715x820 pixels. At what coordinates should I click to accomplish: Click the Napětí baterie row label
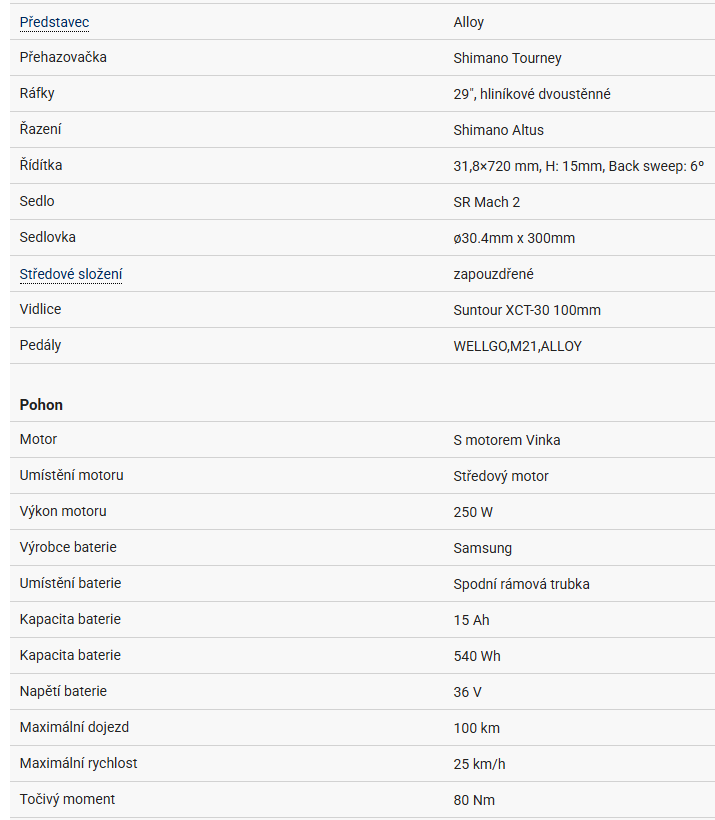(63, 691)
